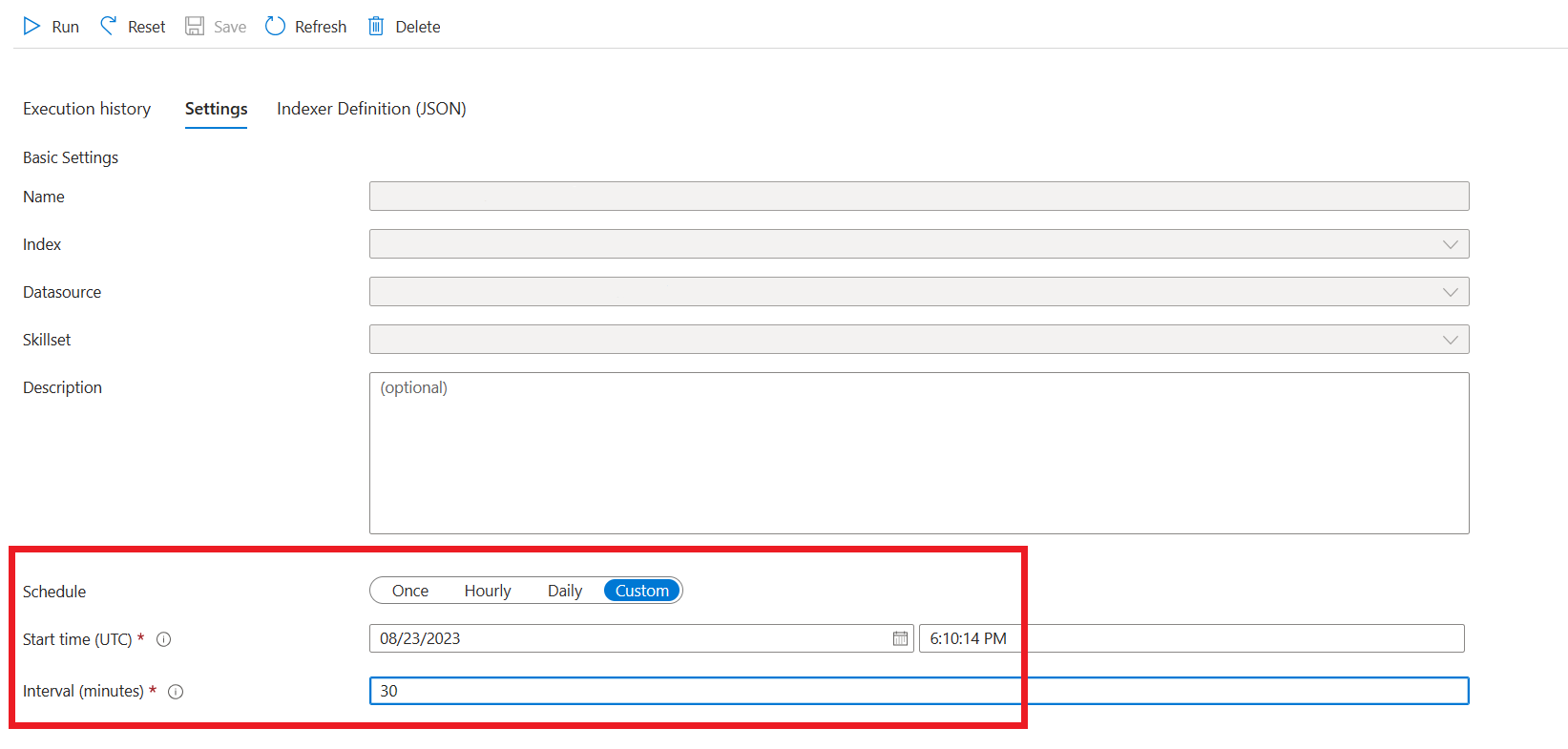Click the Save floppy disk icon

[x=195, y=26]
